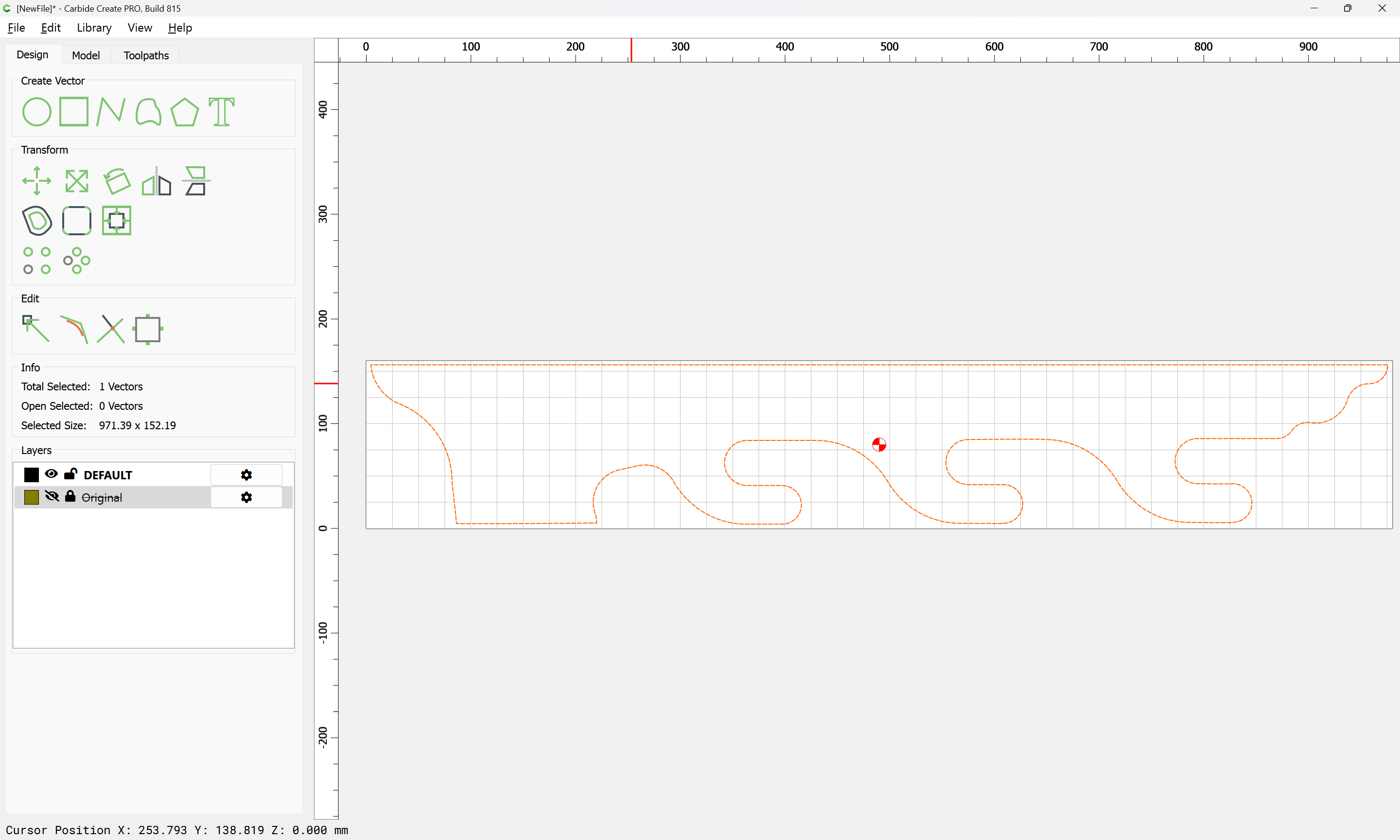The height and width of the screenshot is (840, 1400).
Task: Open the Mirror transform tool
Action: 156,181
